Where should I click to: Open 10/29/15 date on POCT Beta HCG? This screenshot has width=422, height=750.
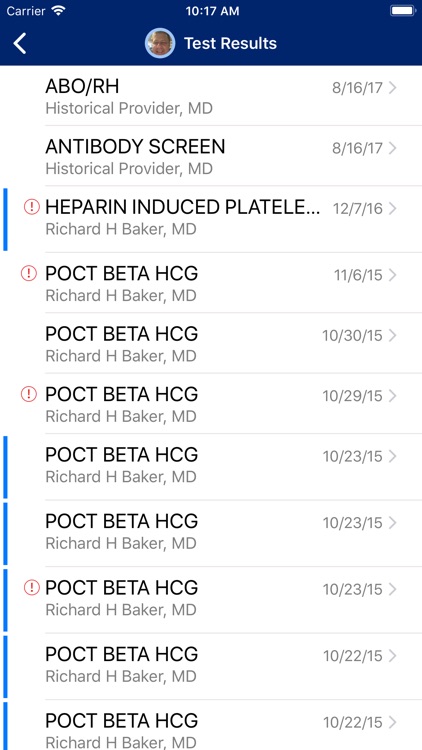pos(352,396)
